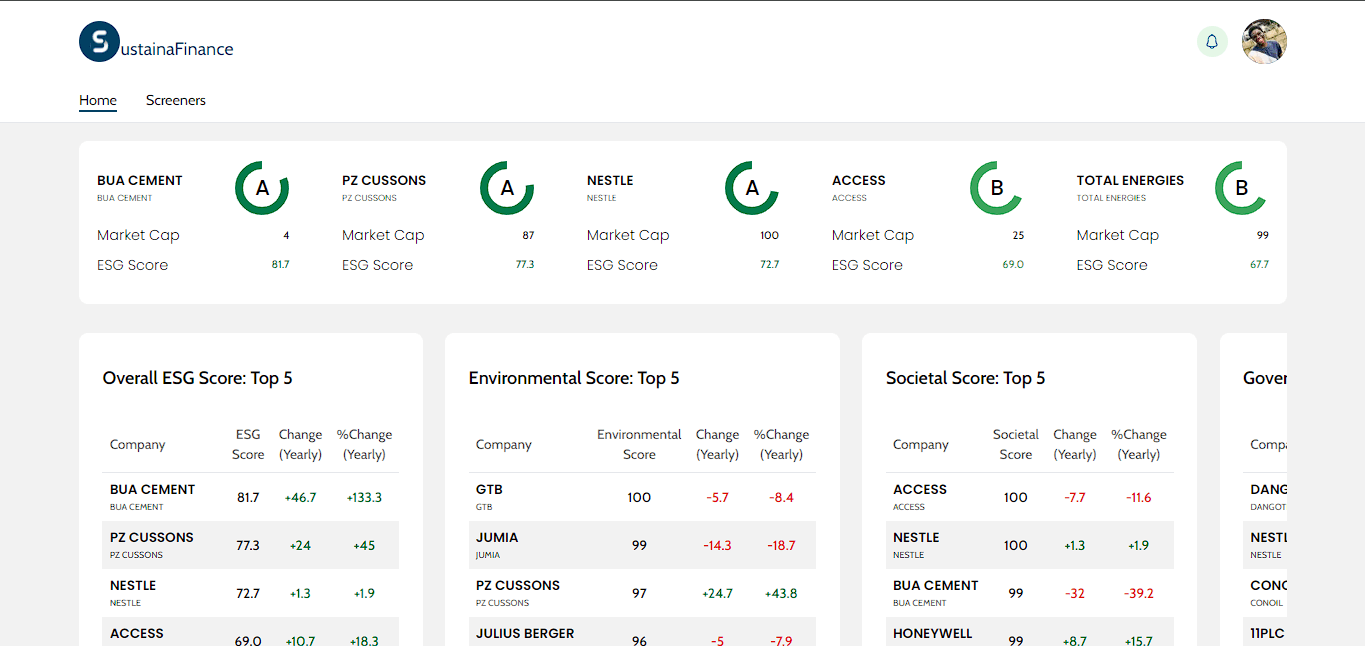Select NESTLE row in Overall ESG table
Screen dimensions: 1365x646
point(250,593)
